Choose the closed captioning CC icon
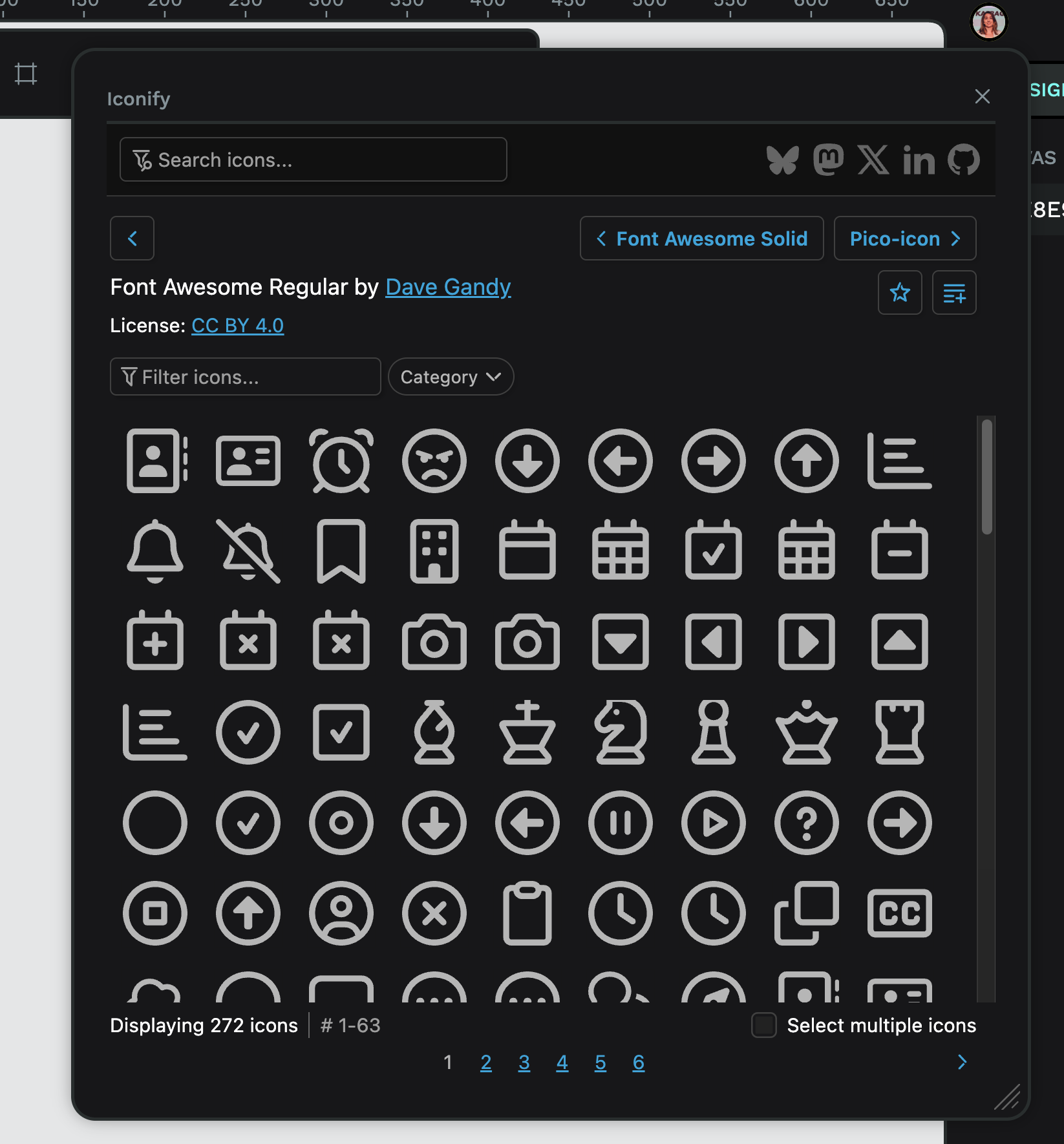Viewport: 1064px width, 1144px height. pyautogui.click(x=900, y=913)
